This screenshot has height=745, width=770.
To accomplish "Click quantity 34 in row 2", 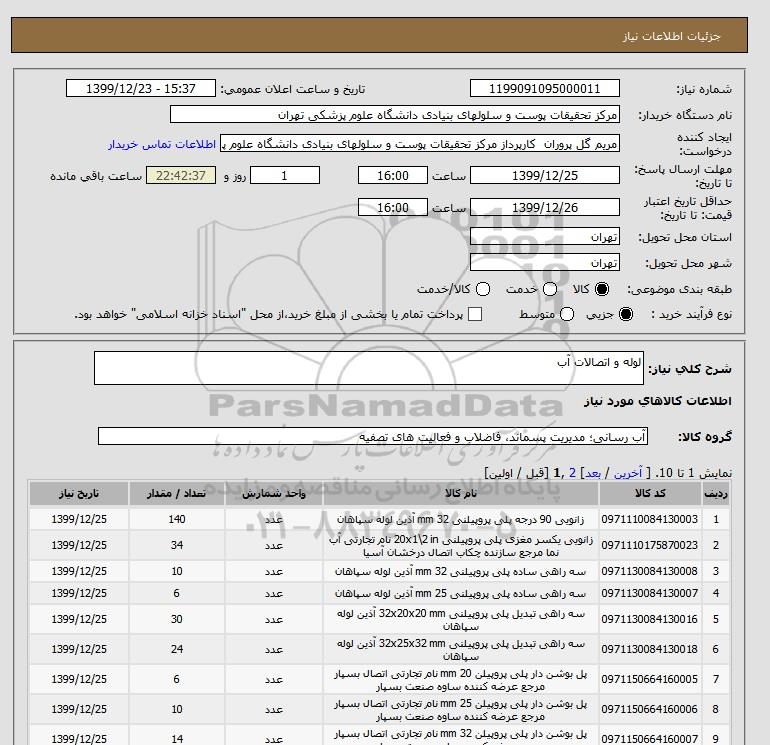I will click(x=177, y=545).
